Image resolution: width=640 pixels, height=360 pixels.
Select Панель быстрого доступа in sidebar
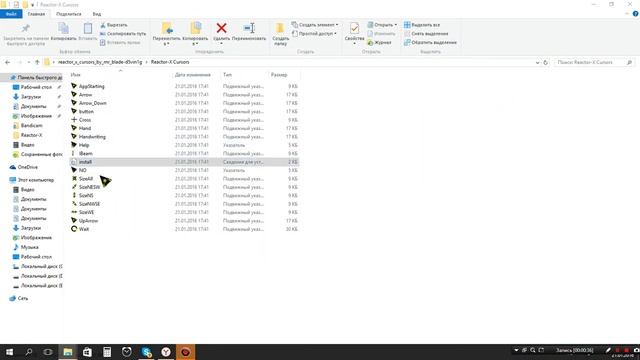pyautogui.click(x=36, y=77)
